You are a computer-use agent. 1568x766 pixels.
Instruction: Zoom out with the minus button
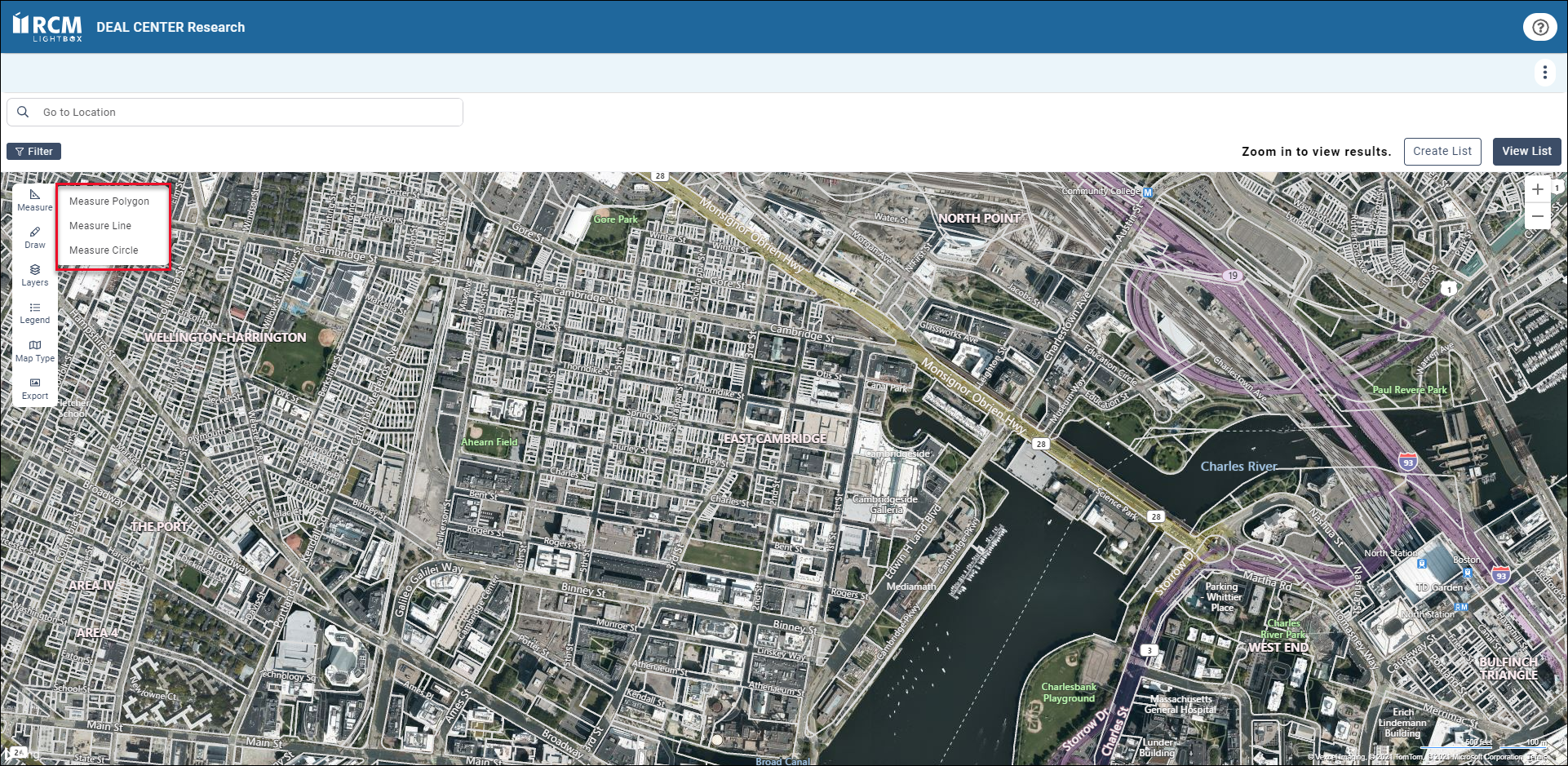pos(1537,216)
